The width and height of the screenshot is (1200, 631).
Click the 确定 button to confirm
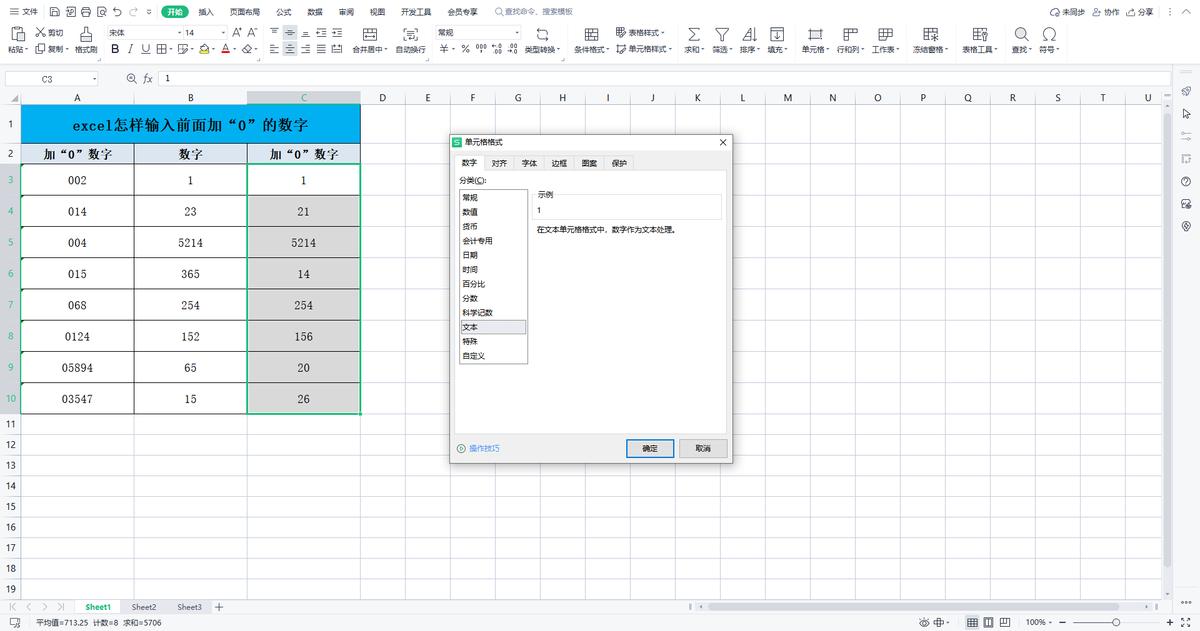point(650,448)
